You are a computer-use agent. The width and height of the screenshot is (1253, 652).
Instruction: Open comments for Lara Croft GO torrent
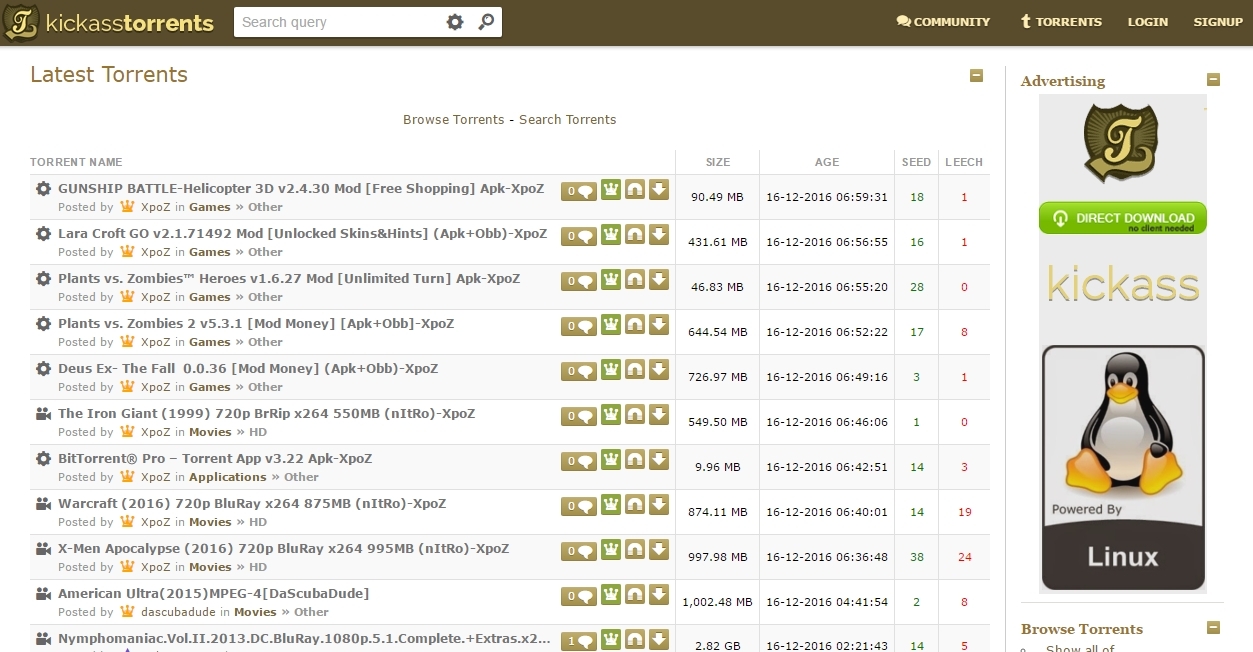coord(579,236)
